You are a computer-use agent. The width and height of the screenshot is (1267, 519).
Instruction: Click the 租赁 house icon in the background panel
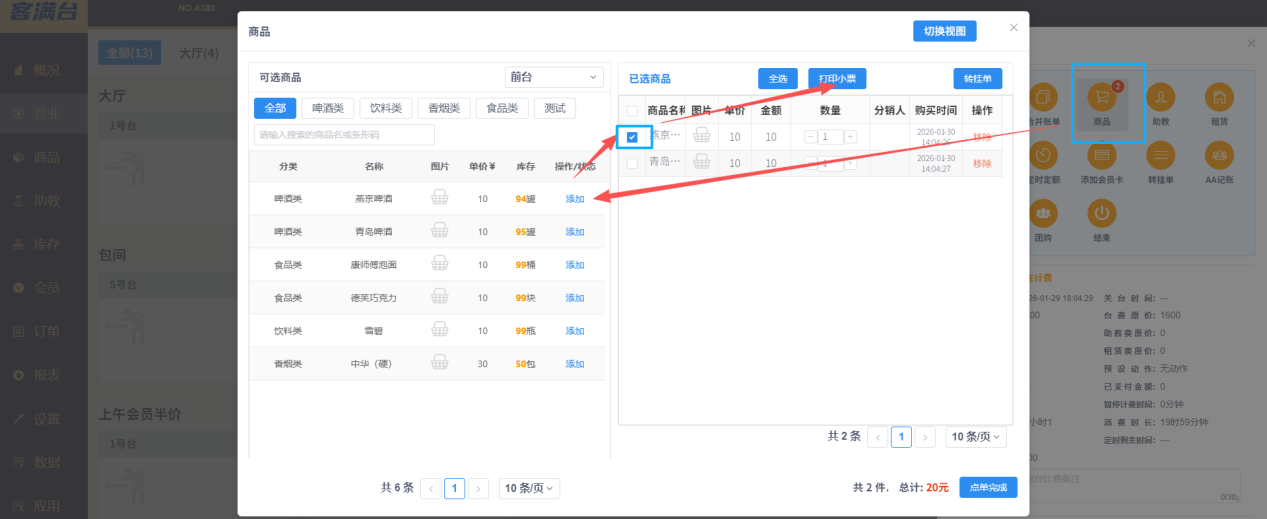coord(1218,97)
